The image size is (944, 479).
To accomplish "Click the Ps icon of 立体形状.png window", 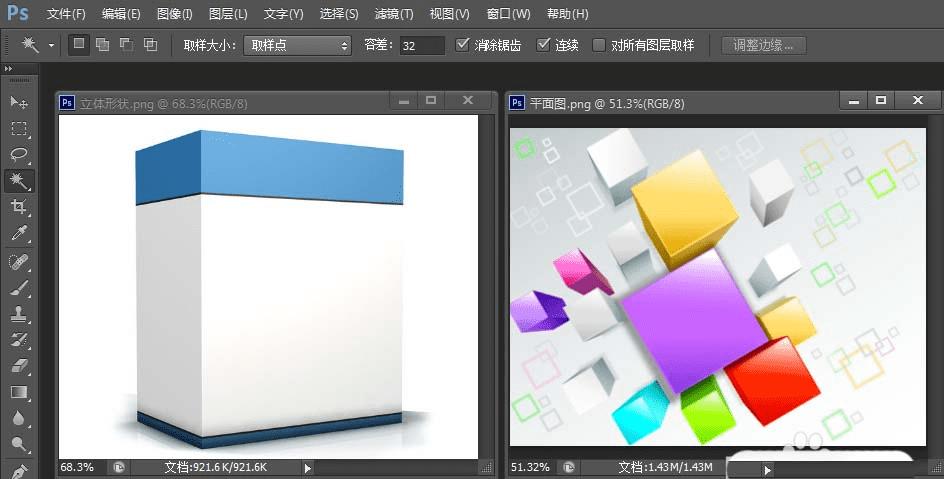I will coord(67,102).
